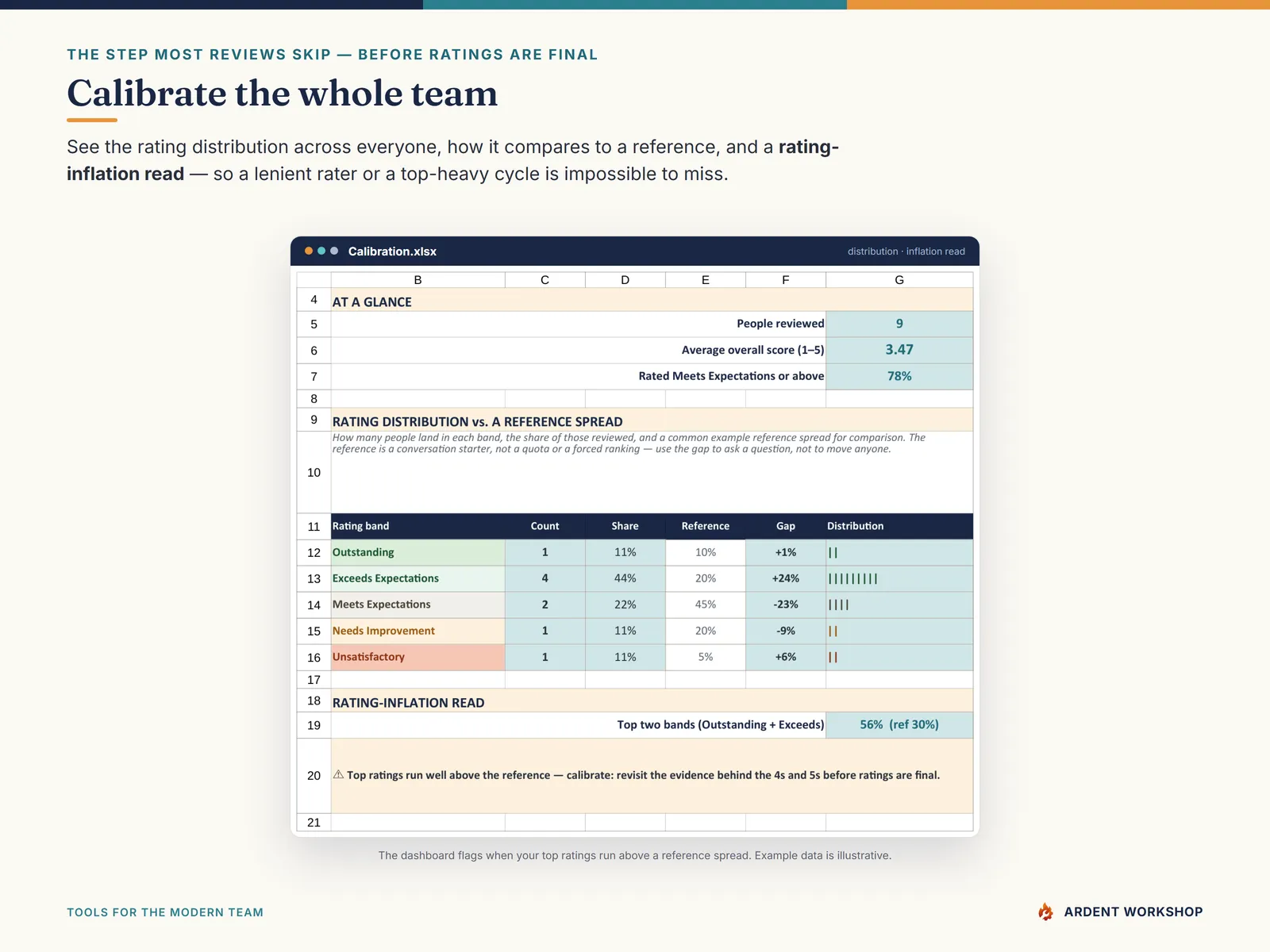
Task: Click 'Average overall score (1–5)' label
Action: tap(752, 350)
